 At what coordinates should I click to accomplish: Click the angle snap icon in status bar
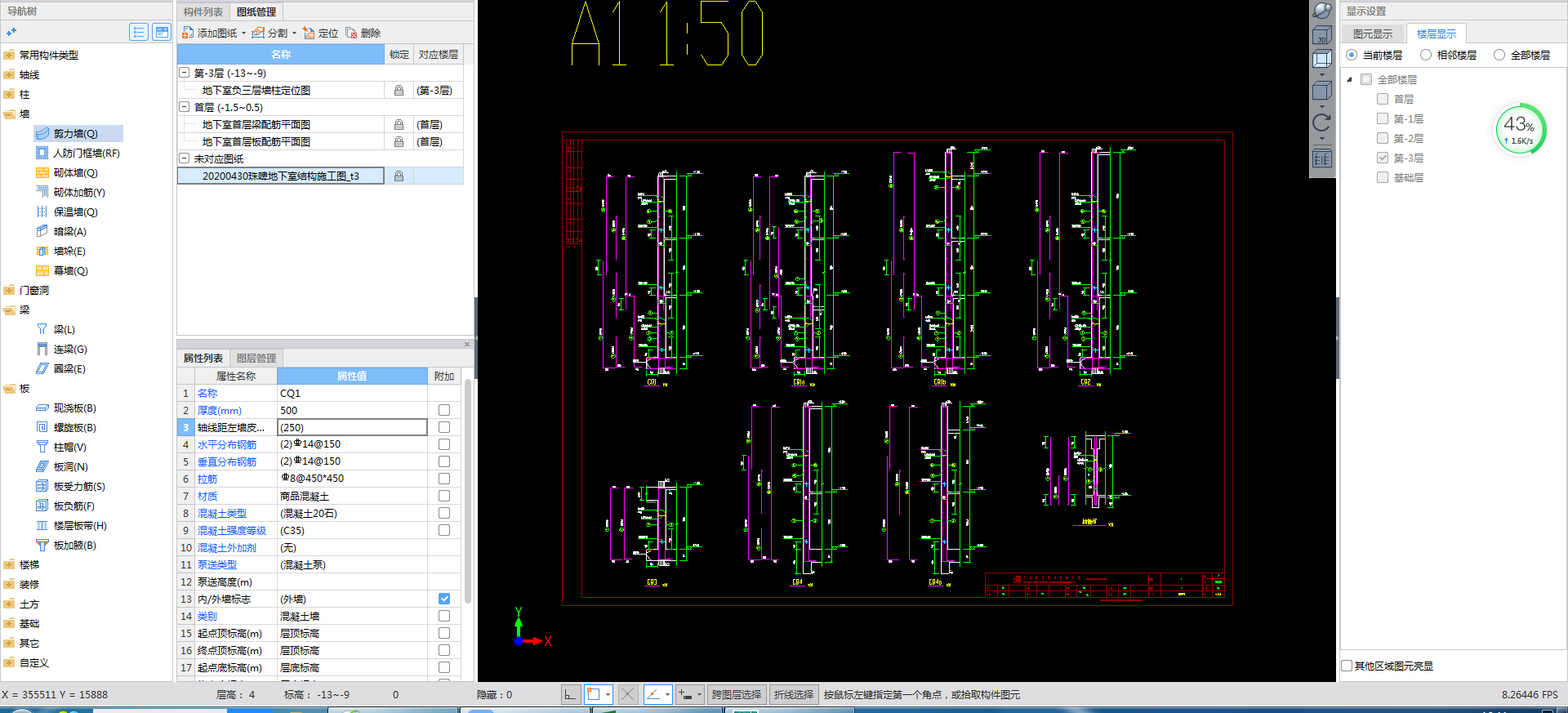click(653, 694)
